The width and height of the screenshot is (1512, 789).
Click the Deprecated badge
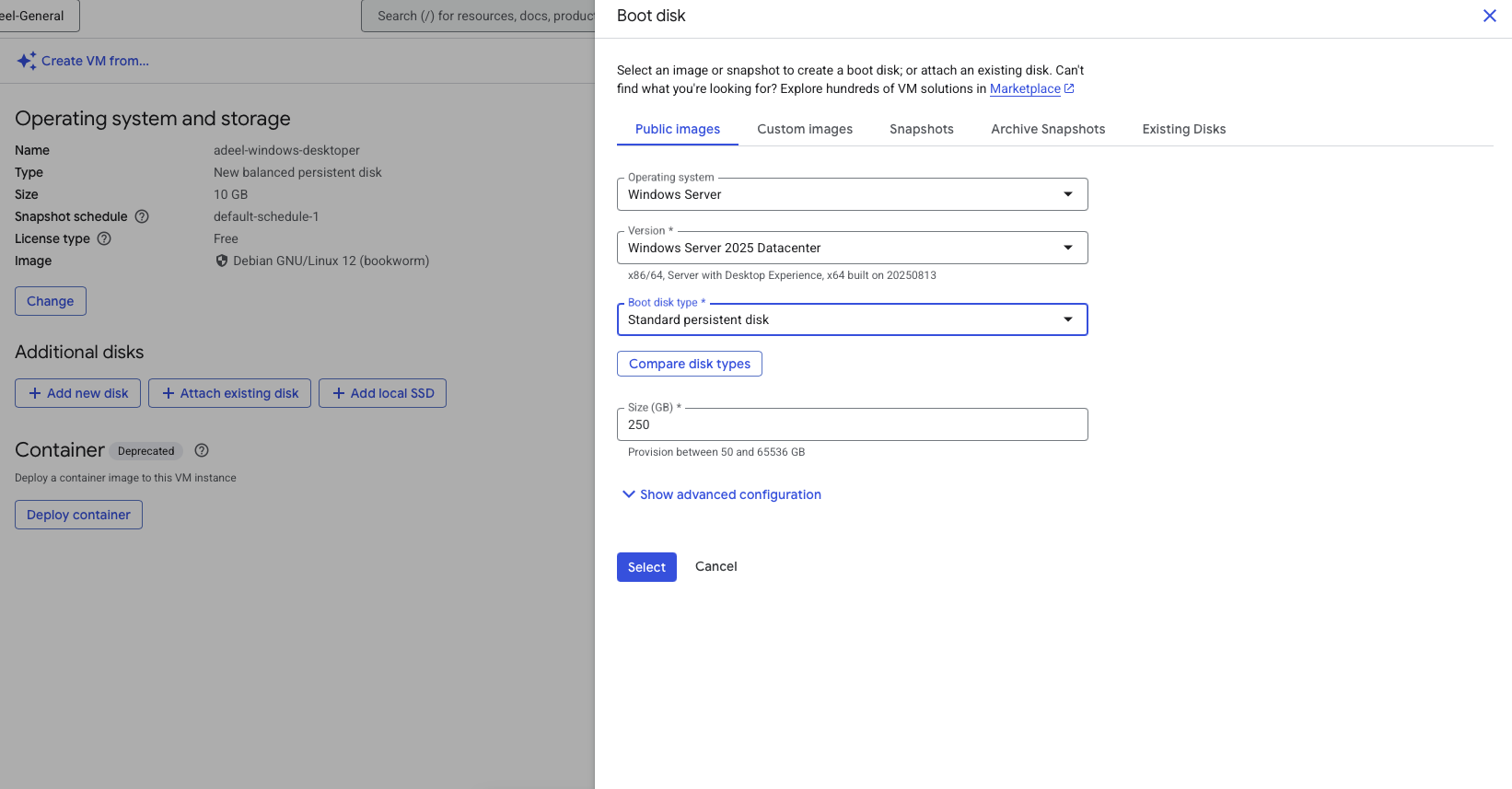(145, 451)
